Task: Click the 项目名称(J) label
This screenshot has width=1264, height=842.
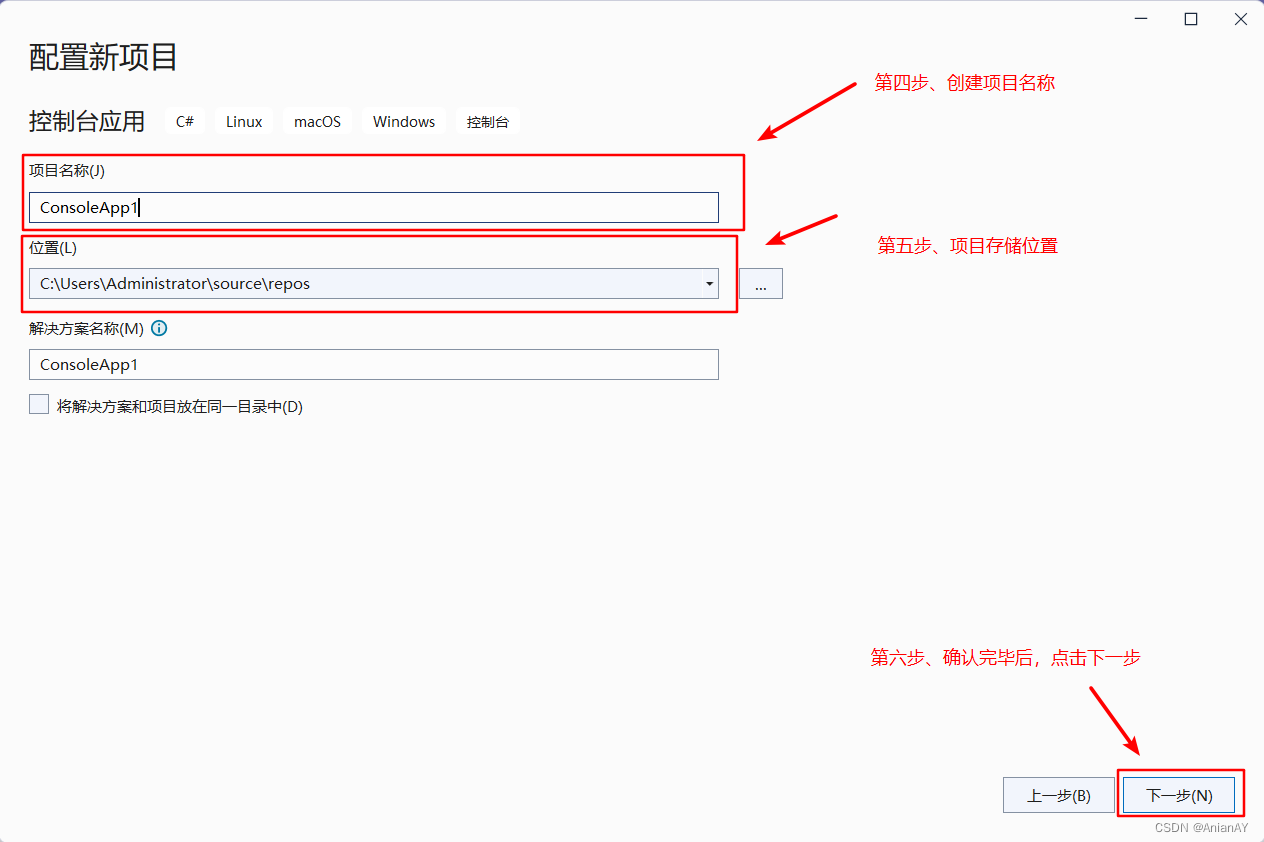Action: coord(67,171)
